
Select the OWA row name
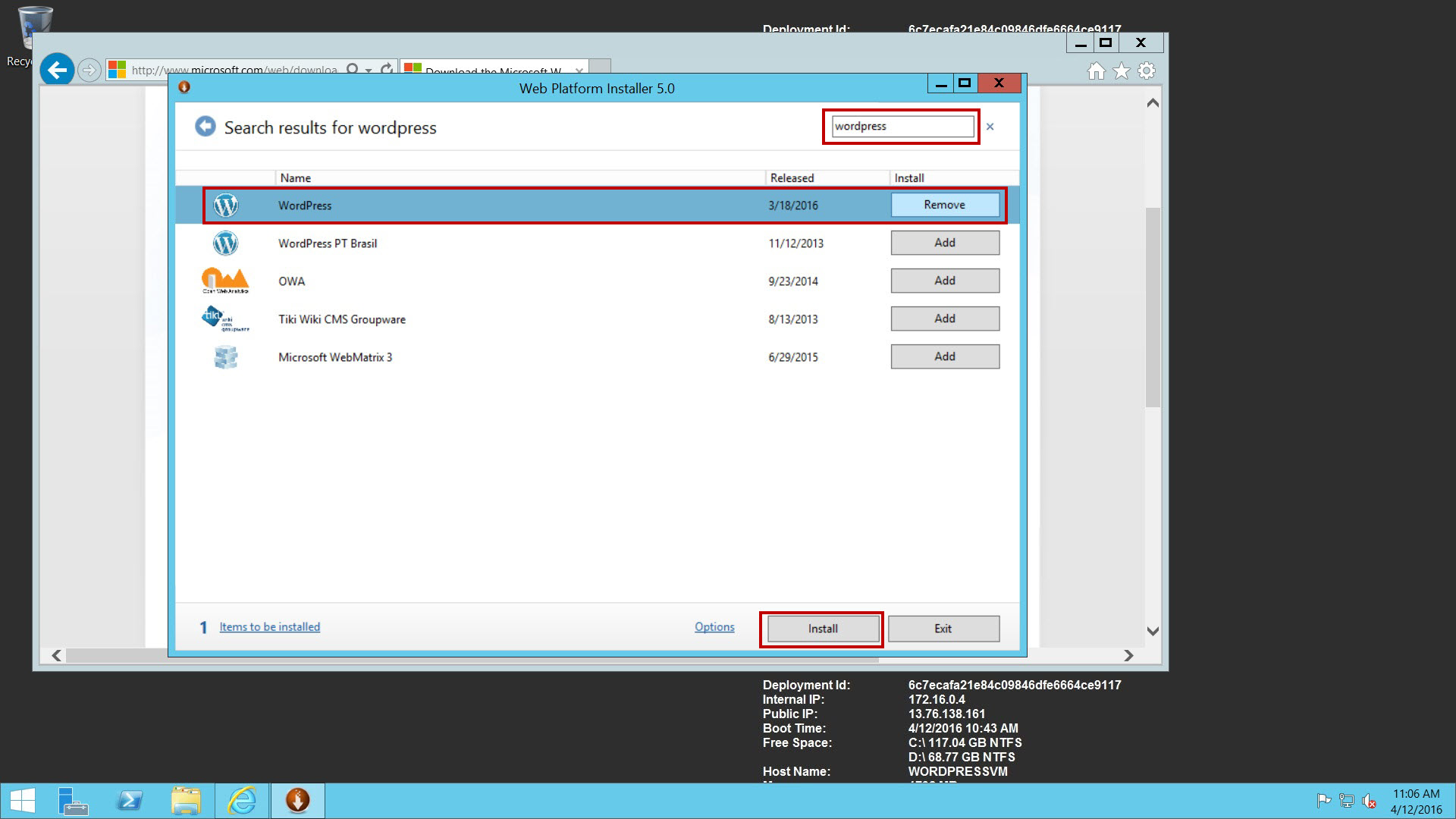coord(292,281)
